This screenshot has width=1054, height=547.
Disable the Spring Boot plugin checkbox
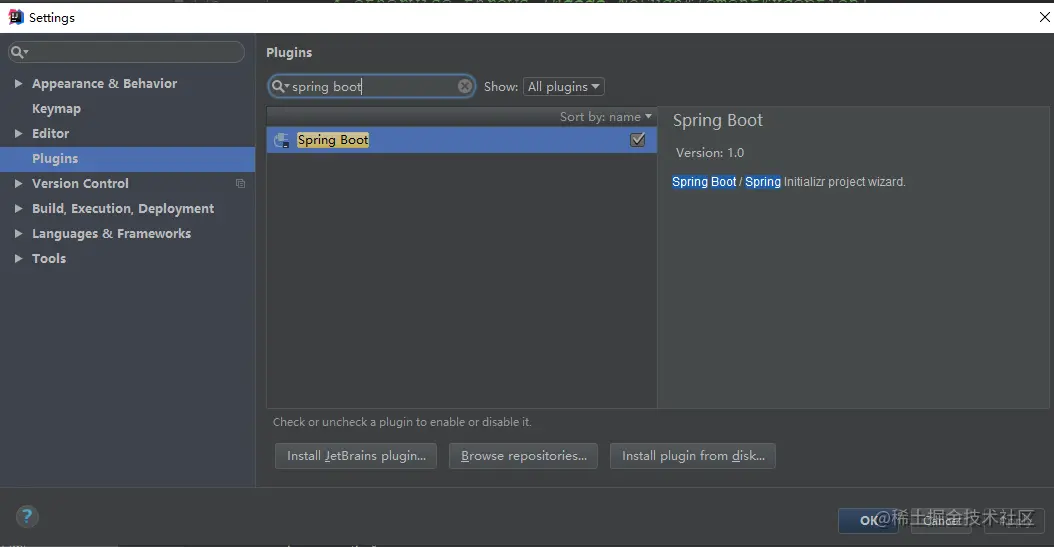637,140
